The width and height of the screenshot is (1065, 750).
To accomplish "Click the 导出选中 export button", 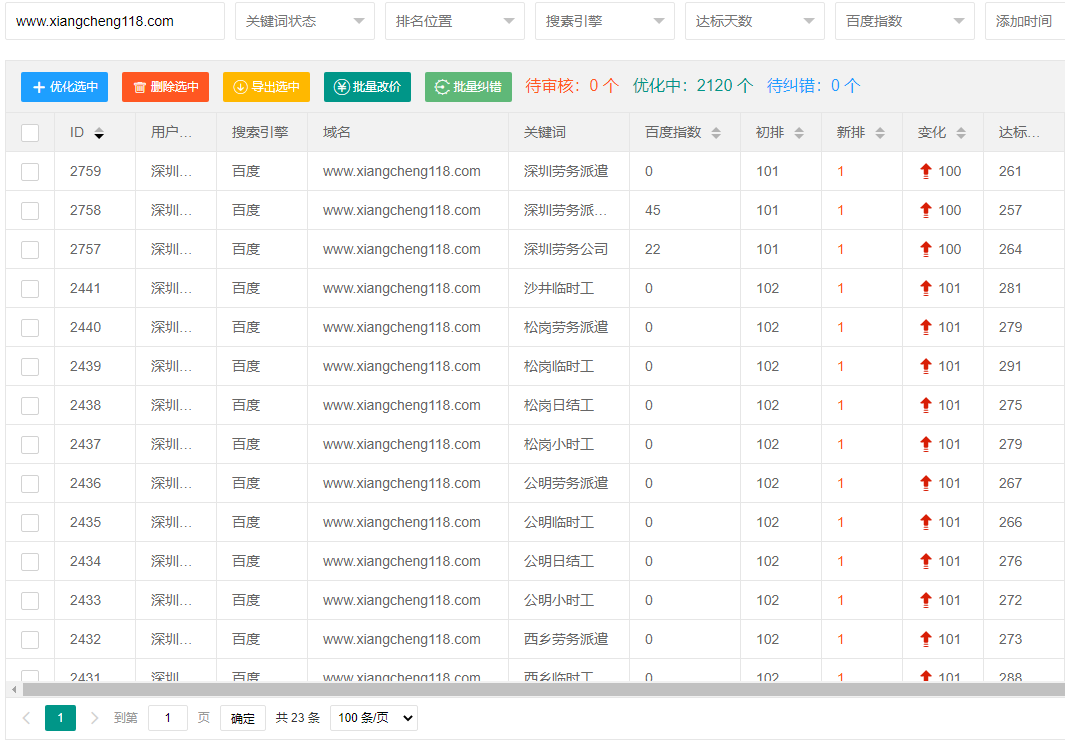I will point(266,87).
